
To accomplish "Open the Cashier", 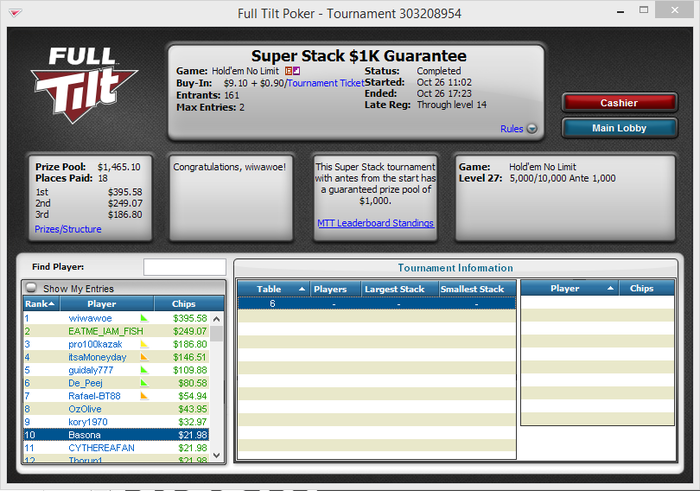I will (619, 103).
